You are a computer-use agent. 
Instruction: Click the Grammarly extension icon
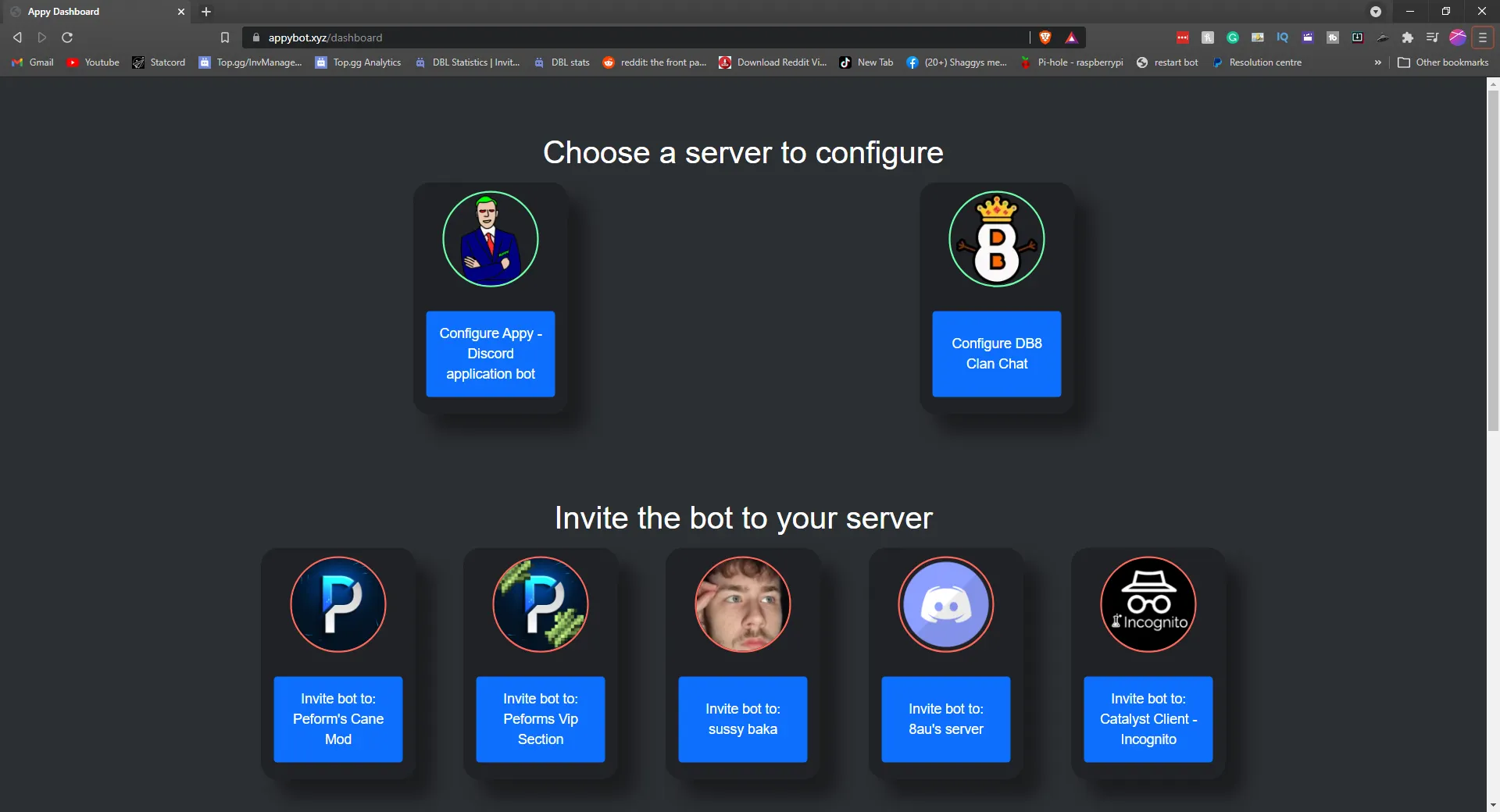1233,37
